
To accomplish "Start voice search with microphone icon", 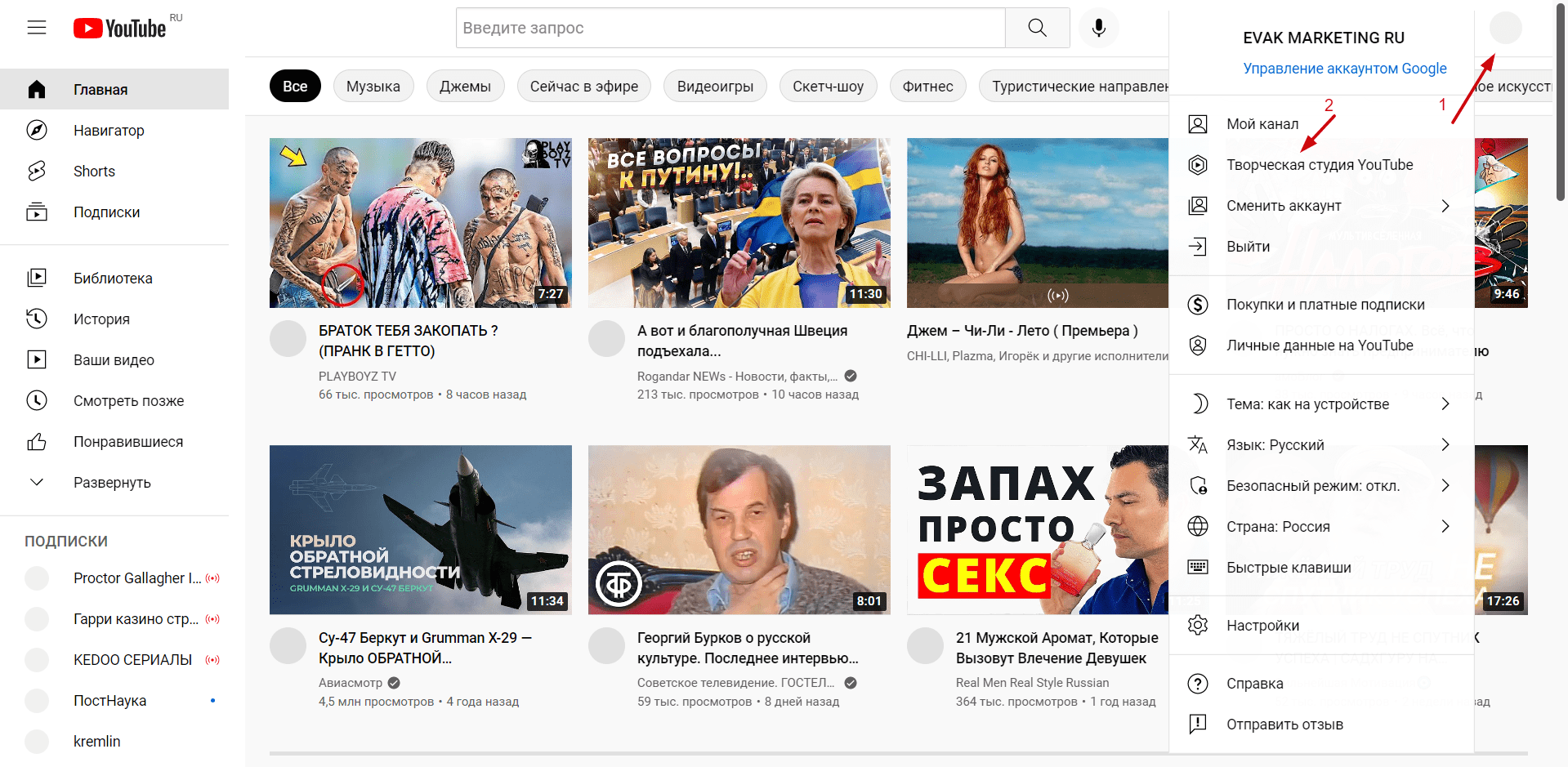I will point(1099,28).
